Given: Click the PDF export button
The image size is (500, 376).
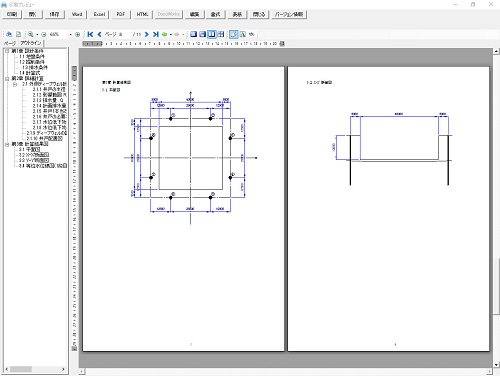Looking at the screenshot, I should [121, 14].
